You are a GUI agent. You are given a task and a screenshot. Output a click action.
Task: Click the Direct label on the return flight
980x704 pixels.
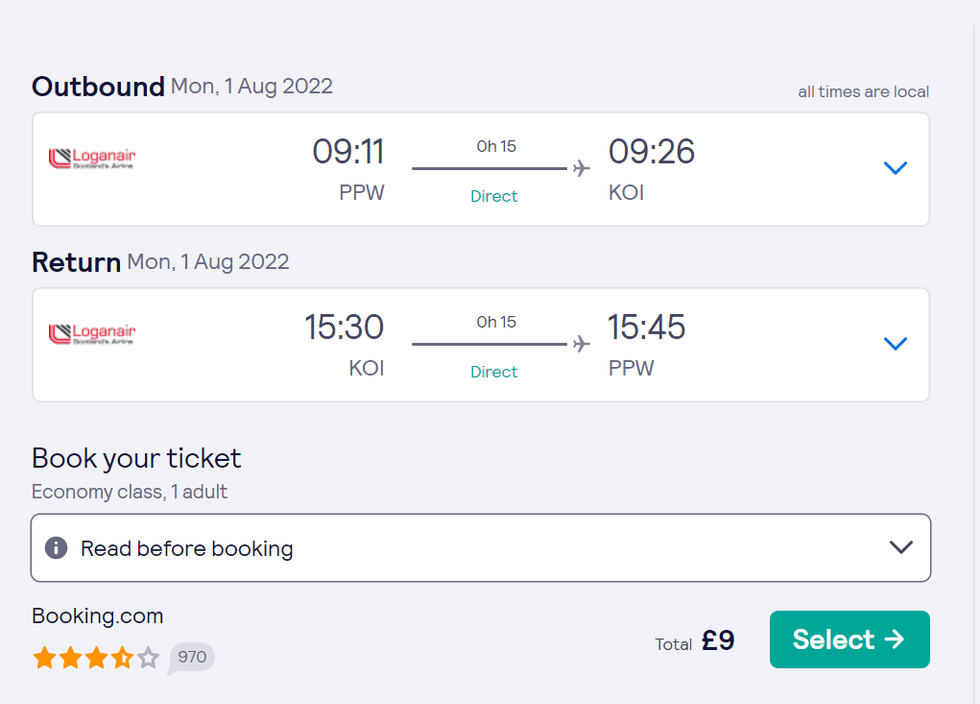point(494,372)
